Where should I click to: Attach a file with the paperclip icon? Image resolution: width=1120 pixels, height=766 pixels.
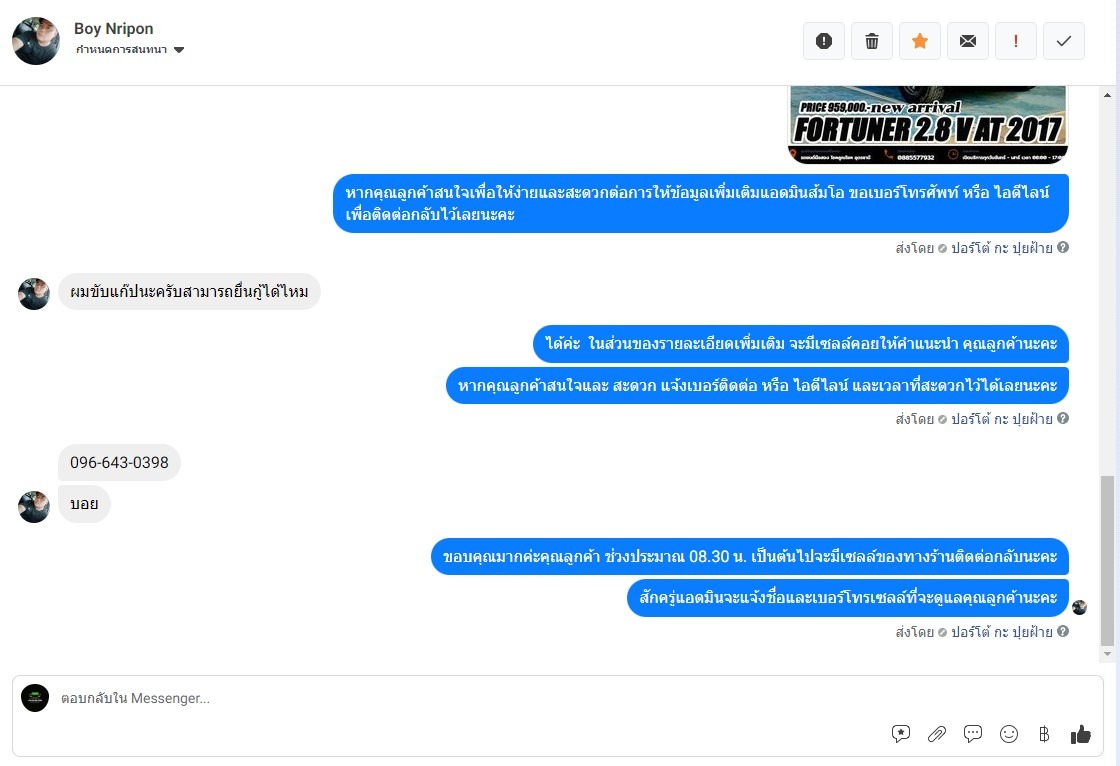(936, 734)
